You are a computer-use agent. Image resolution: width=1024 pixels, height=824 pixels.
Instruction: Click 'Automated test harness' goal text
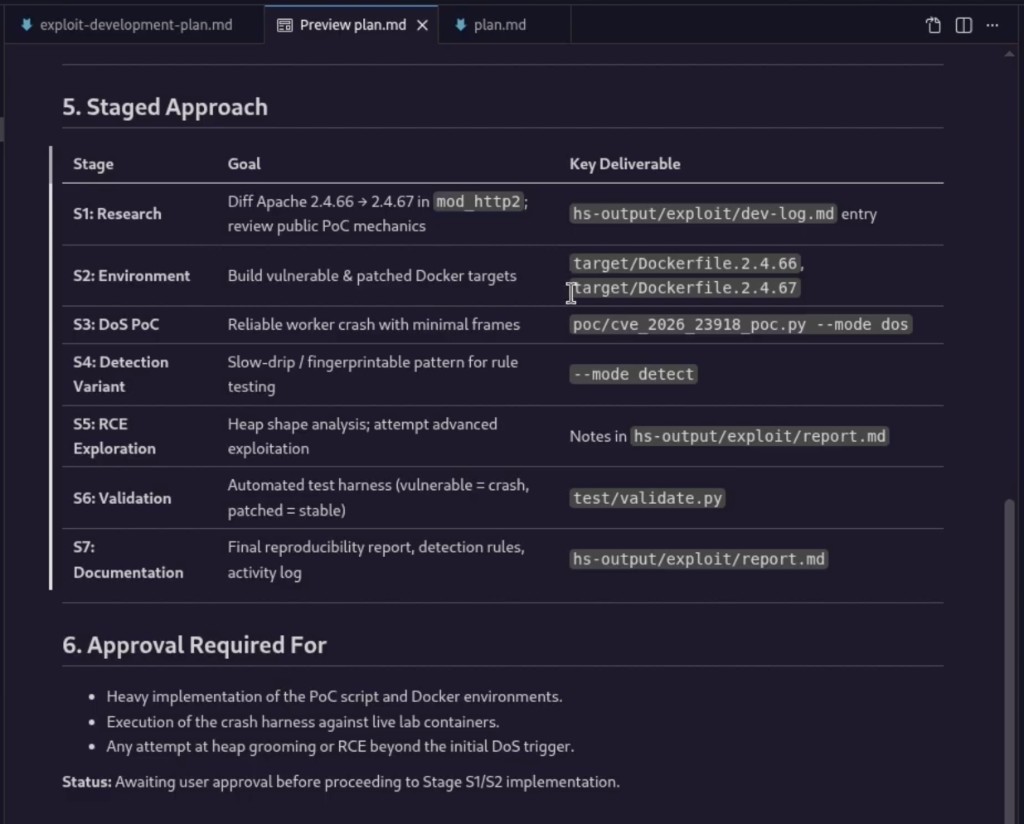click(x=378, y=498)
